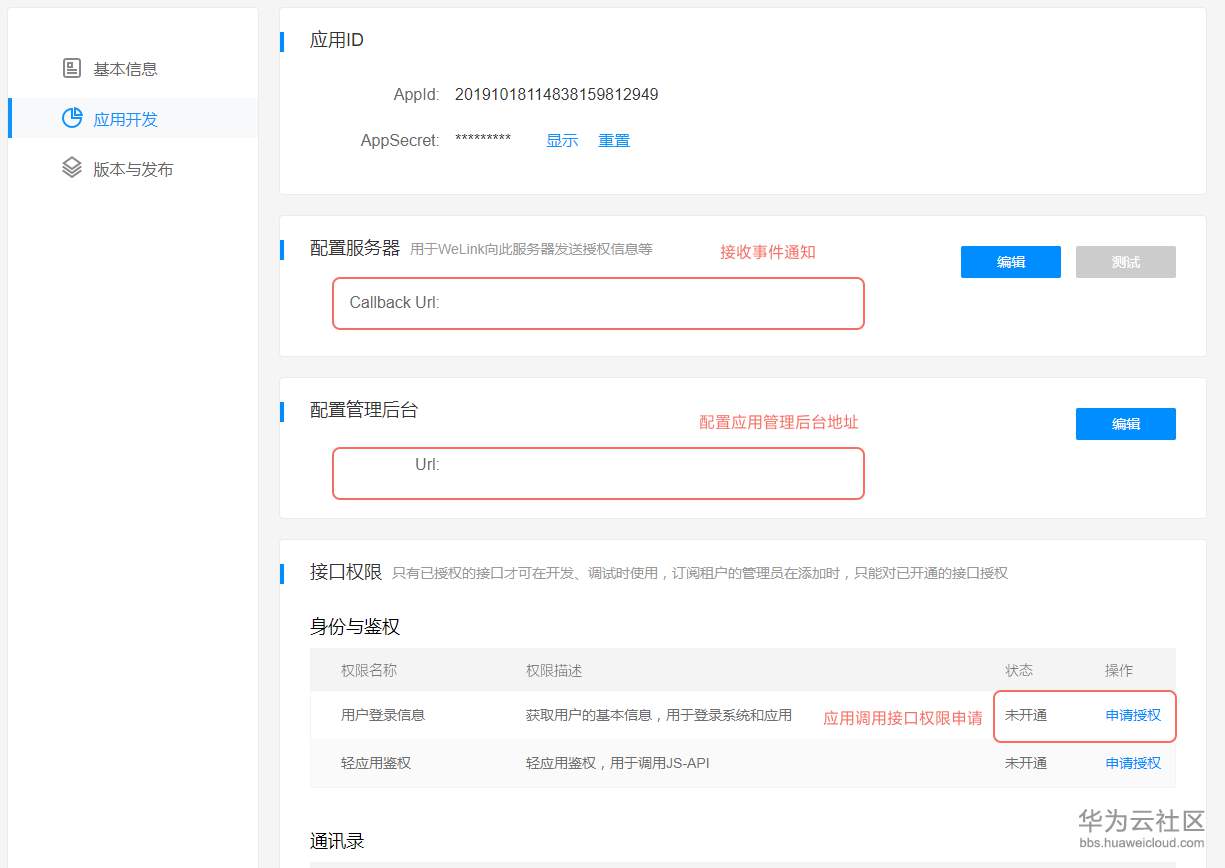
Task: Click the 版本与发布 layers icon
Action: point(72,168)
